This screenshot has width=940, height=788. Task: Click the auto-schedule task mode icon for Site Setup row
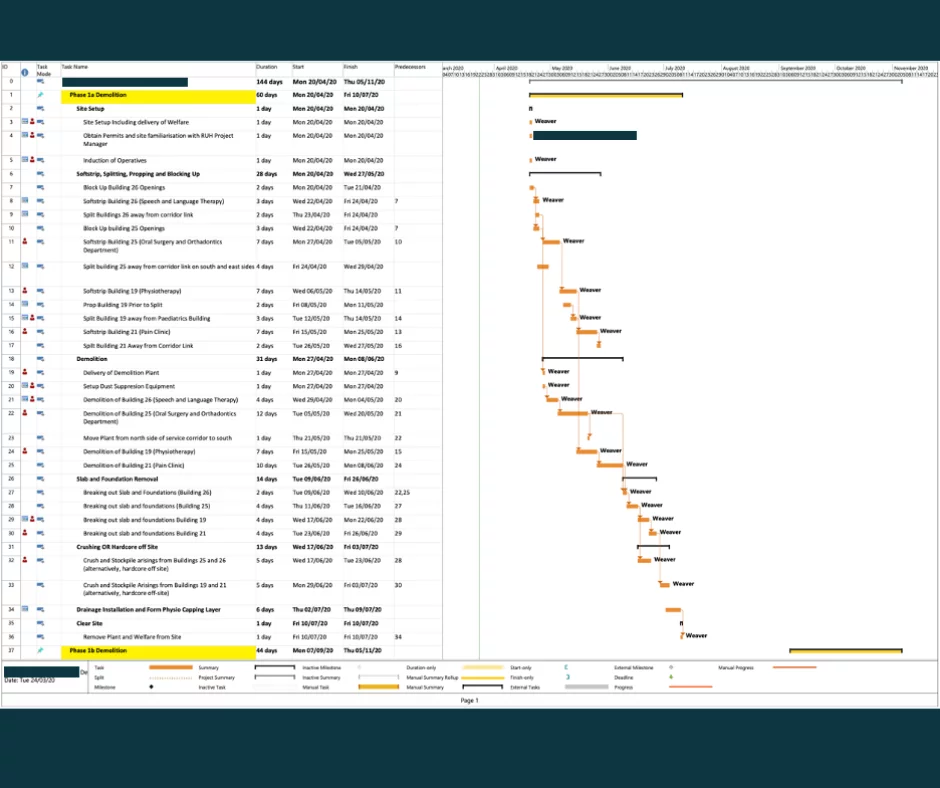pos(40,109)
